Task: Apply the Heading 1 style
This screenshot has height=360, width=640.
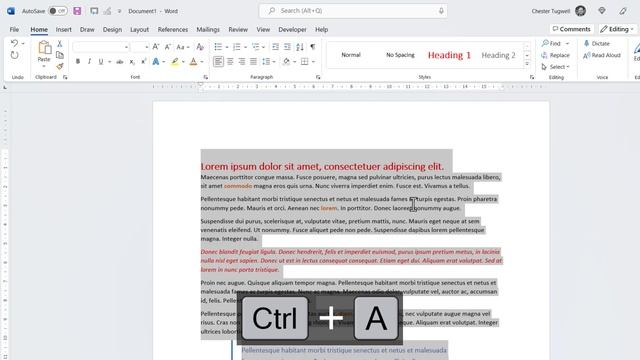Action: coord(449,55)
